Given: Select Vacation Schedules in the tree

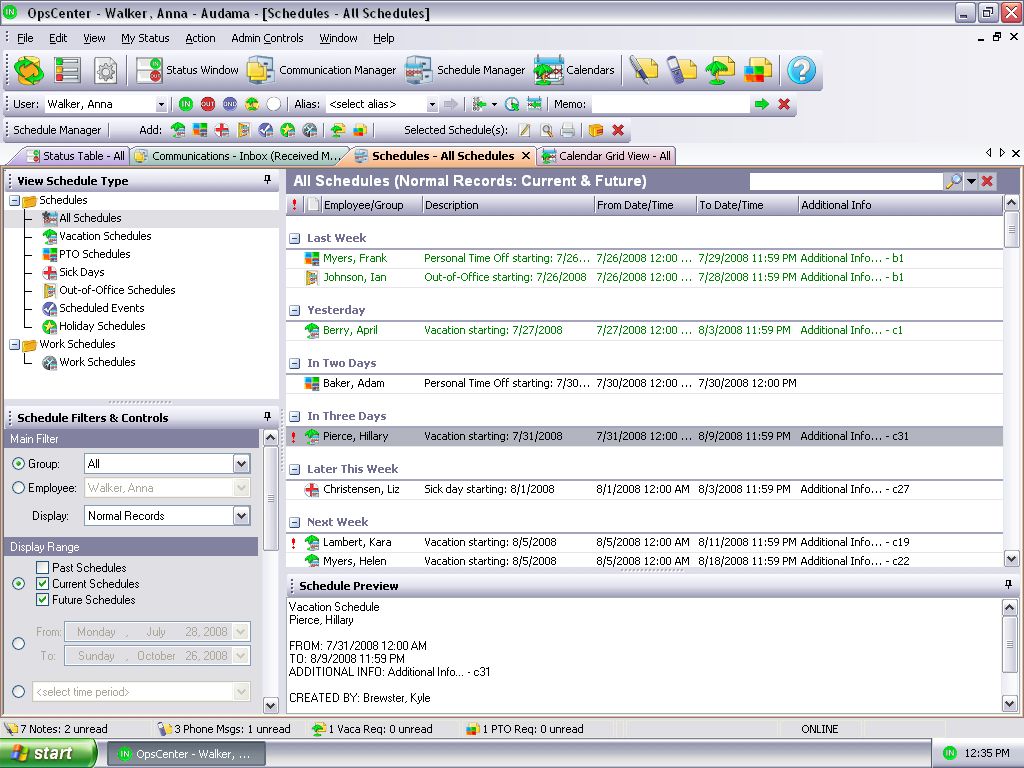Looking at the screenshot, I should pos(105,236).
